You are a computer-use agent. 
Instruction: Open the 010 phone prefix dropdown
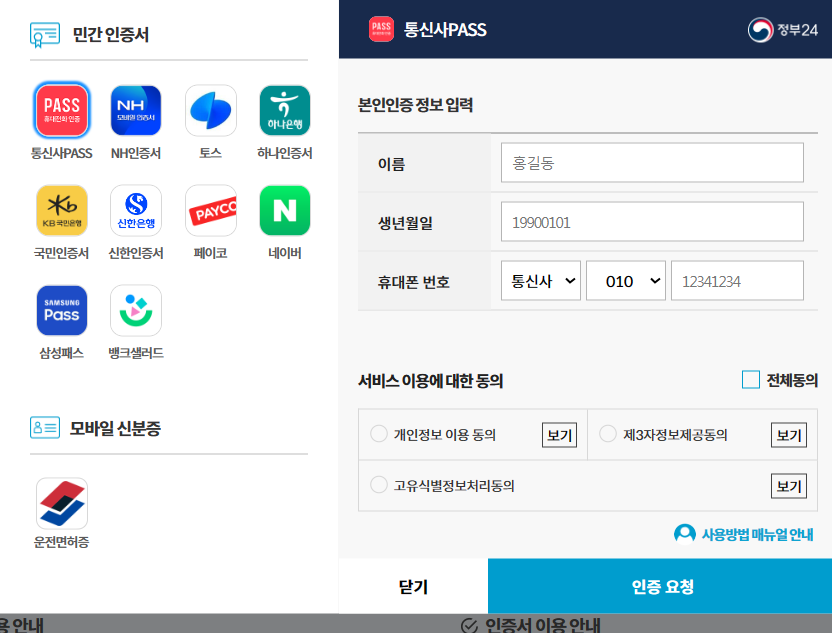click(626, 281)
